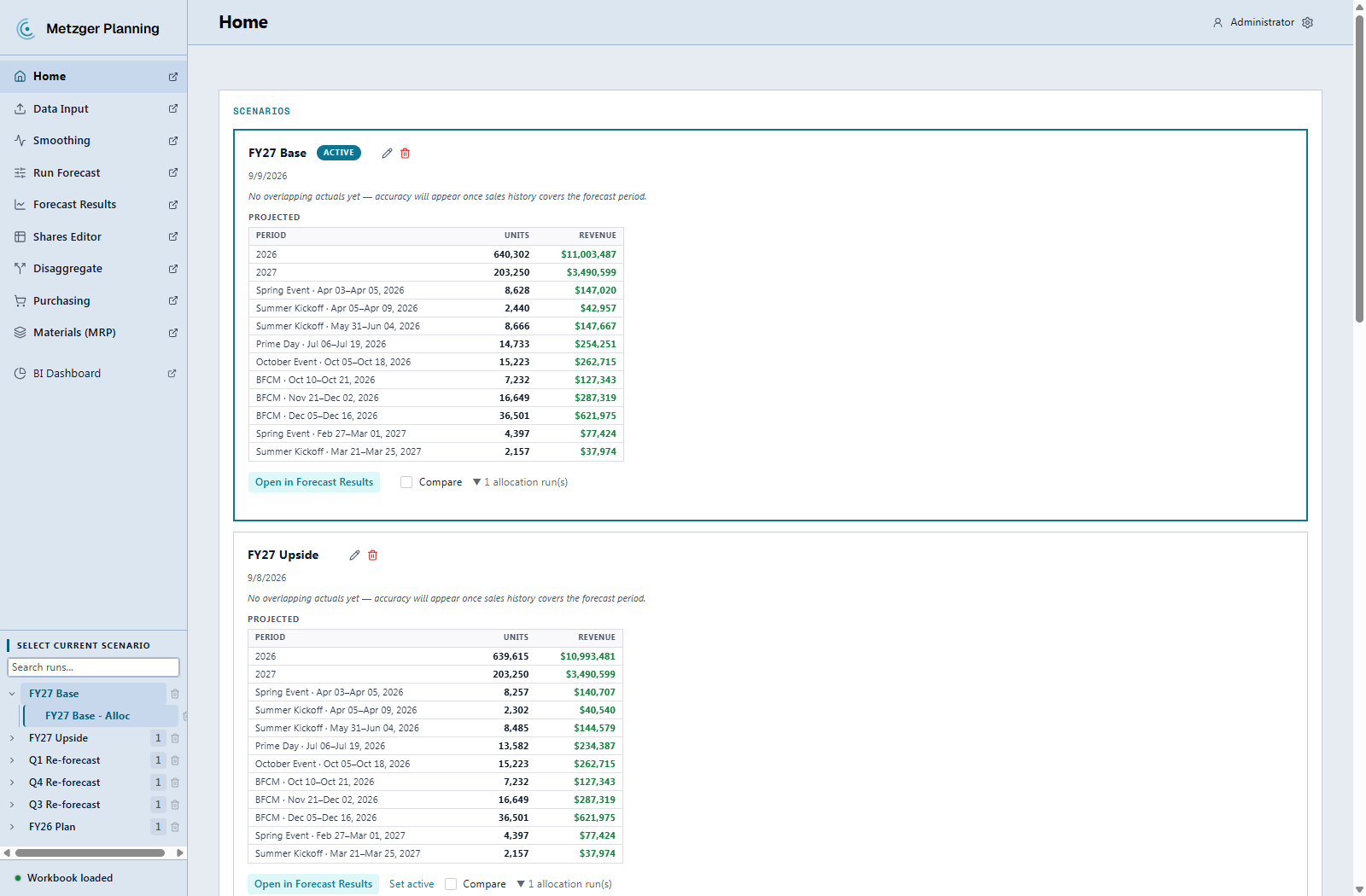This screenshot has width=1366, height=896.
Task: Open BI Dashboard page
Action: point(93,374)
